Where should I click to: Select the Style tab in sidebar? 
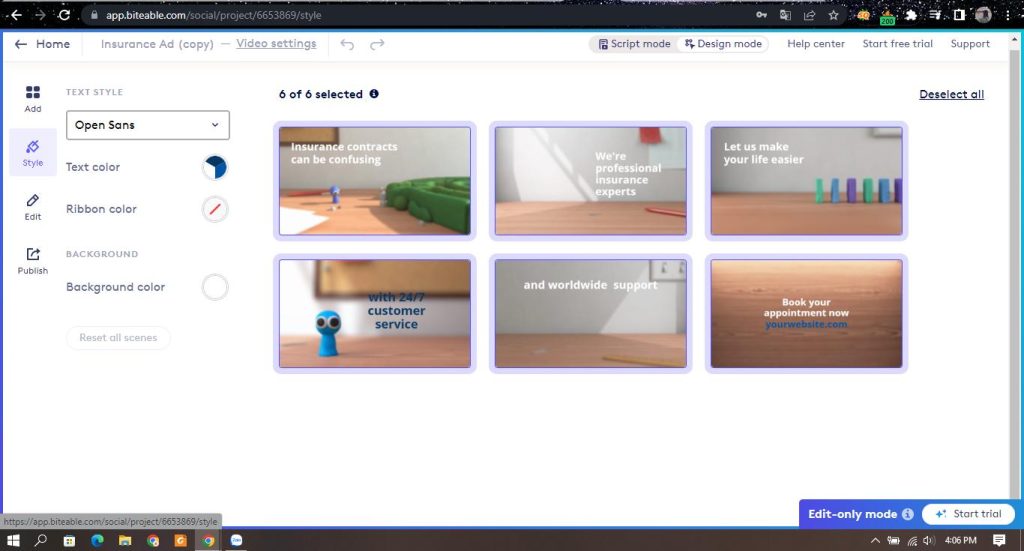pos(33,153)
